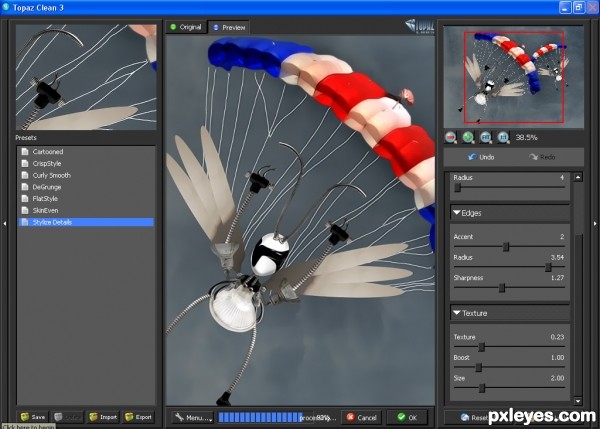The width and height of the screenshot is (600, 429).
Task: Click the Edges Radius value 3.54
Action: pos(557,257)
